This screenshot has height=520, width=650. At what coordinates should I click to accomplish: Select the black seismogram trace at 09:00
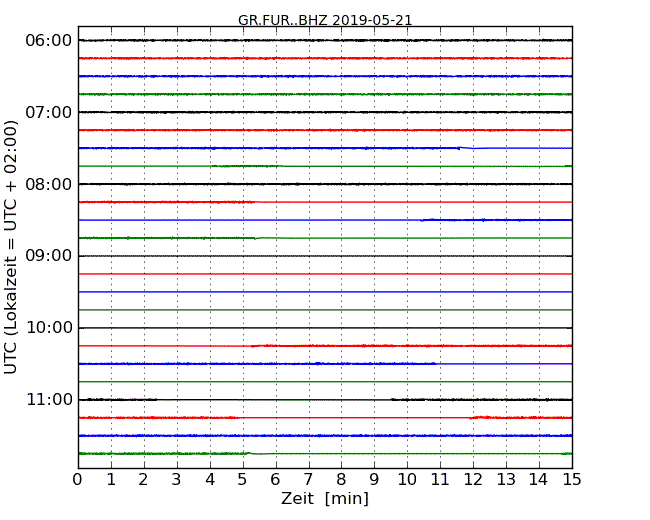[x=325, y=256]
